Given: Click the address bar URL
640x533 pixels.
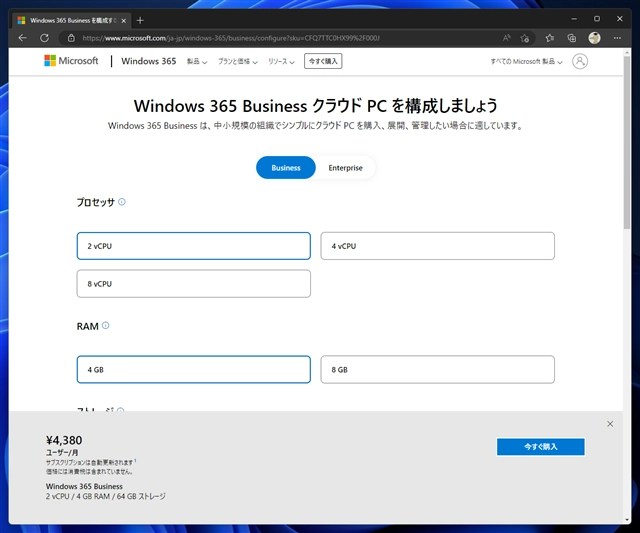Looking at the screenshot, I should tap(231, 38).
